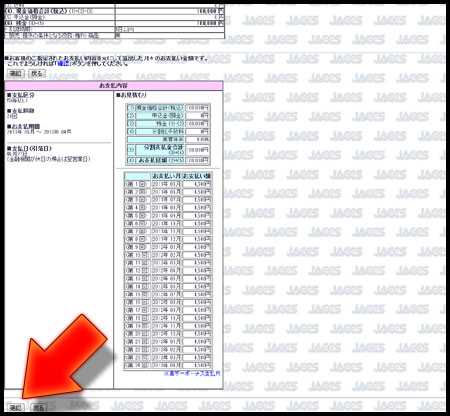Click the blue ボーナス支払月 note under the schedule
This screenshot has width=450, height=416.
point(192,373)
